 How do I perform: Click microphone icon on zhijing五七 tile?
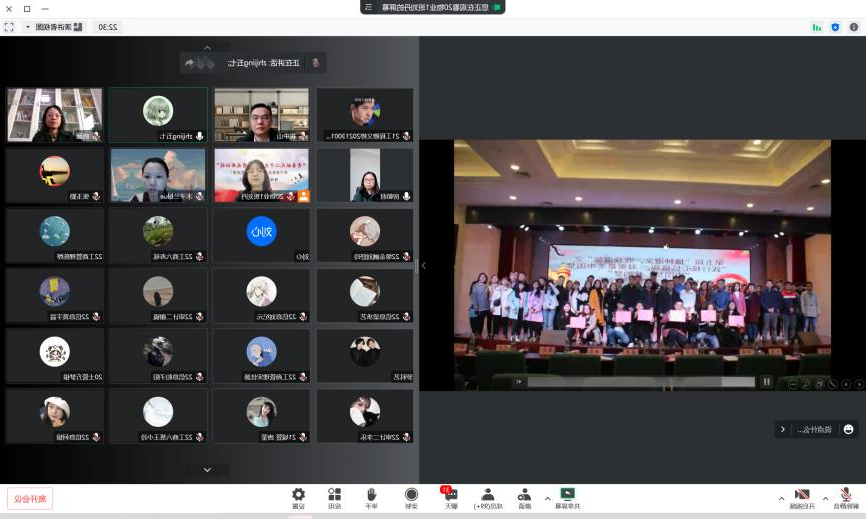pyautogui.click(x=199, y=136)
